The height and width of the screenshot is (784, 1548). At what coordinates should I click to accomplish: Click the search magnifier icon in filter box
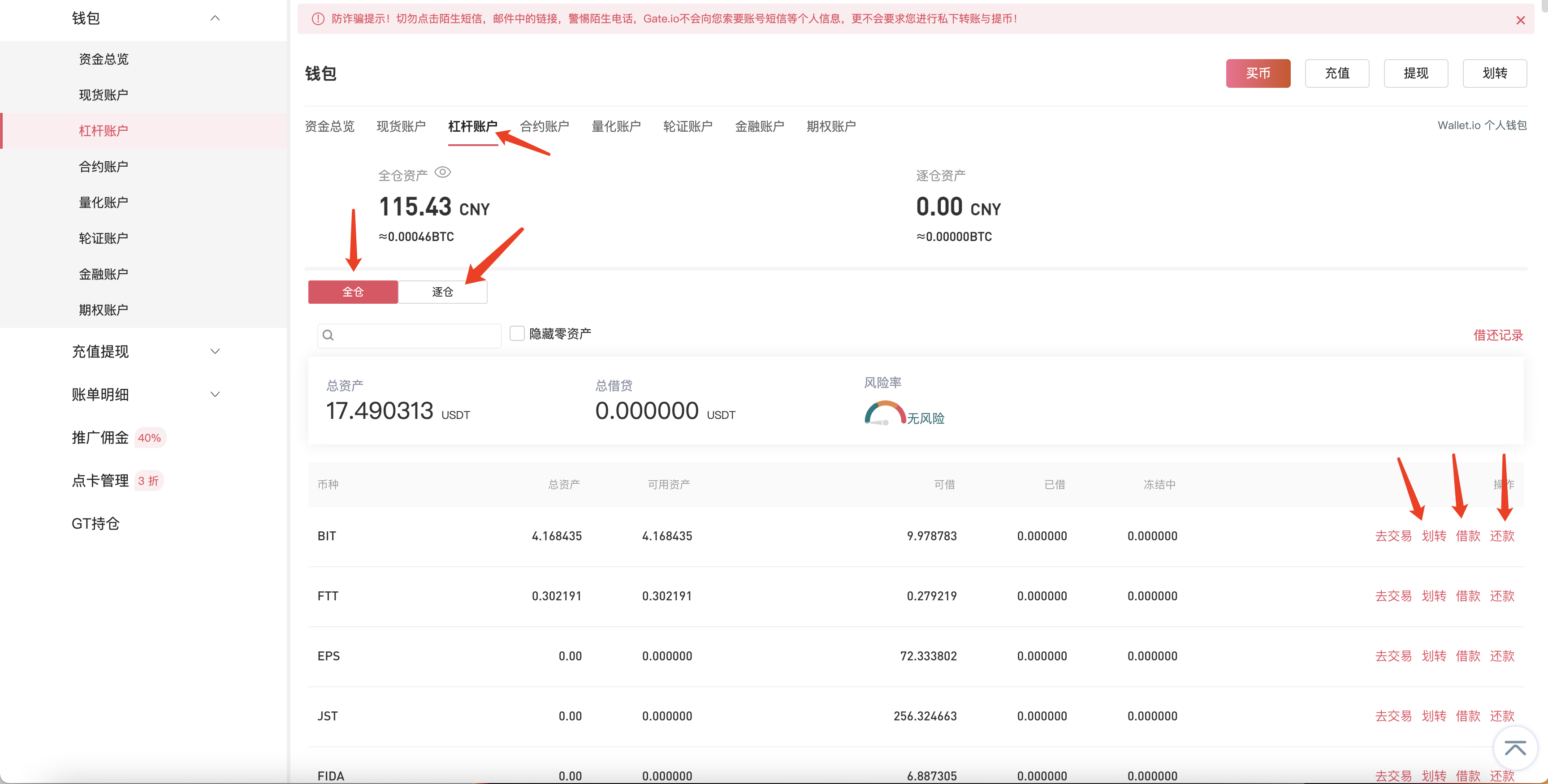(x=328, y=335)
